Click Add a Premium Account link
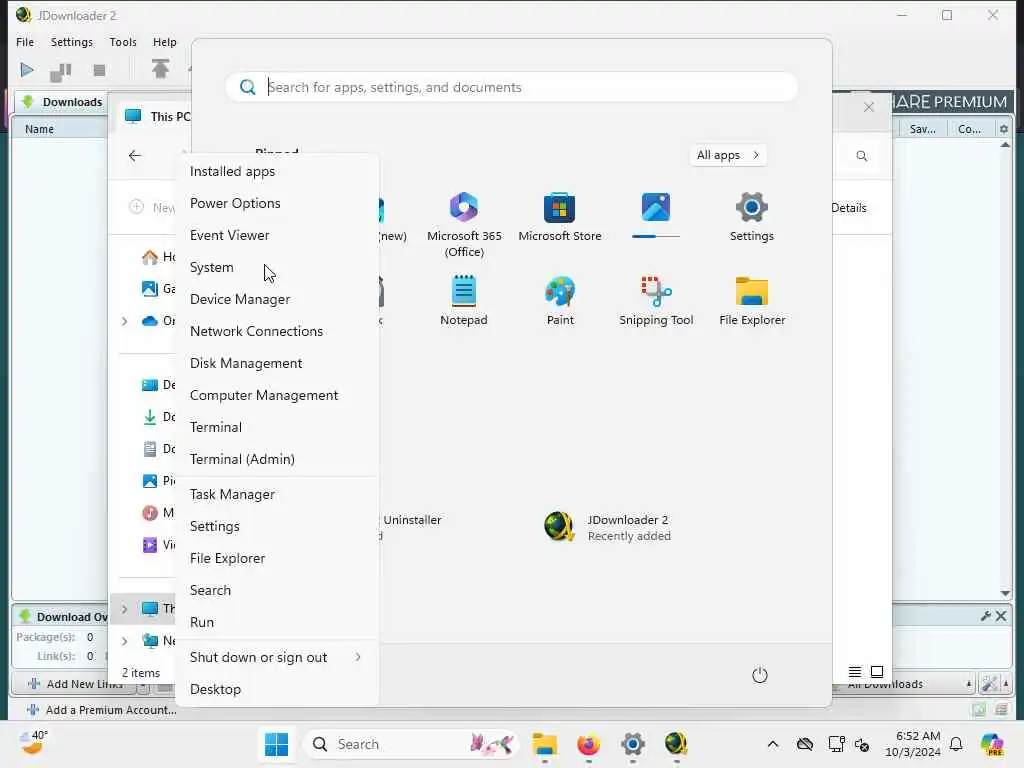The width and height of the screenshot is (1024, 768). (x=102, y=710)
